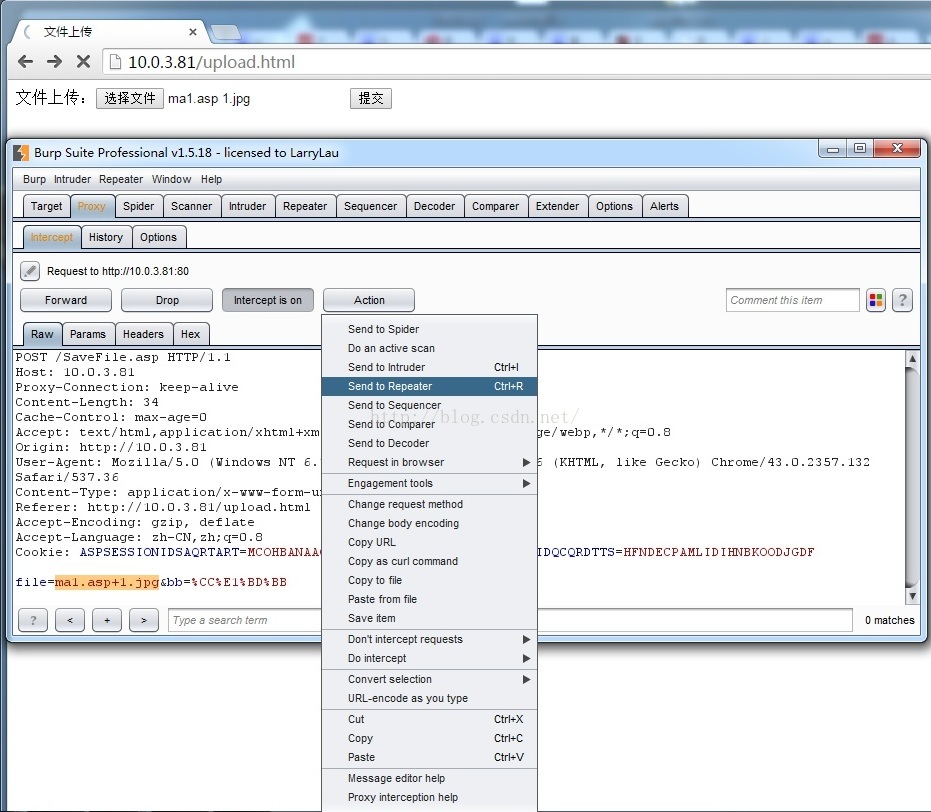Switch to the Sequencer tab
931x812 pixels.
[370, 206]
